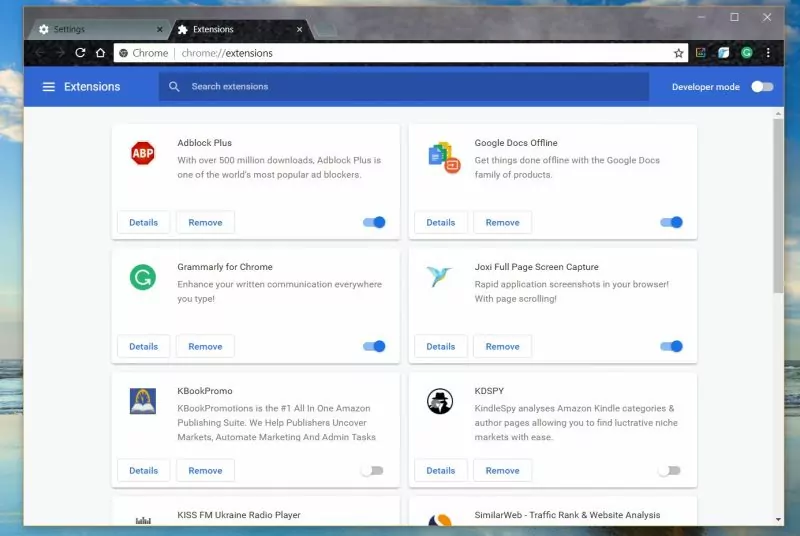The image size is (800, 536).
Task: Remove Joxi Full Page Screen Capture
Action: click(503, 346)
